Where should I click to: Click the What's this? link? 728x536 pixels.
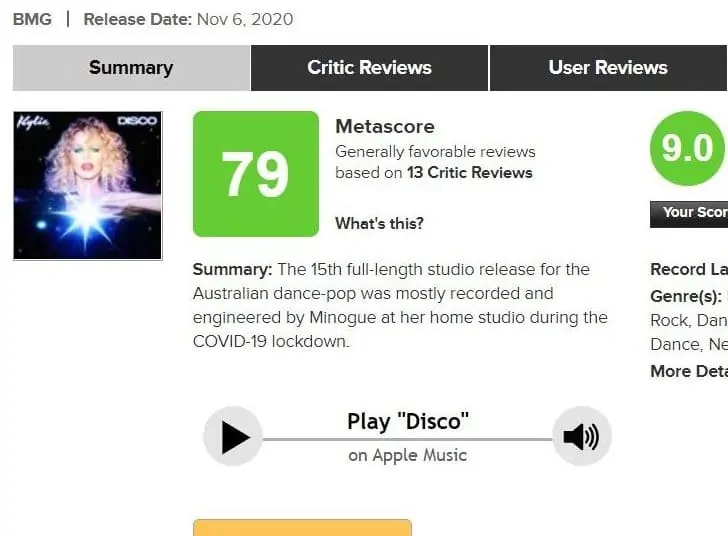(x=379, y=223)
